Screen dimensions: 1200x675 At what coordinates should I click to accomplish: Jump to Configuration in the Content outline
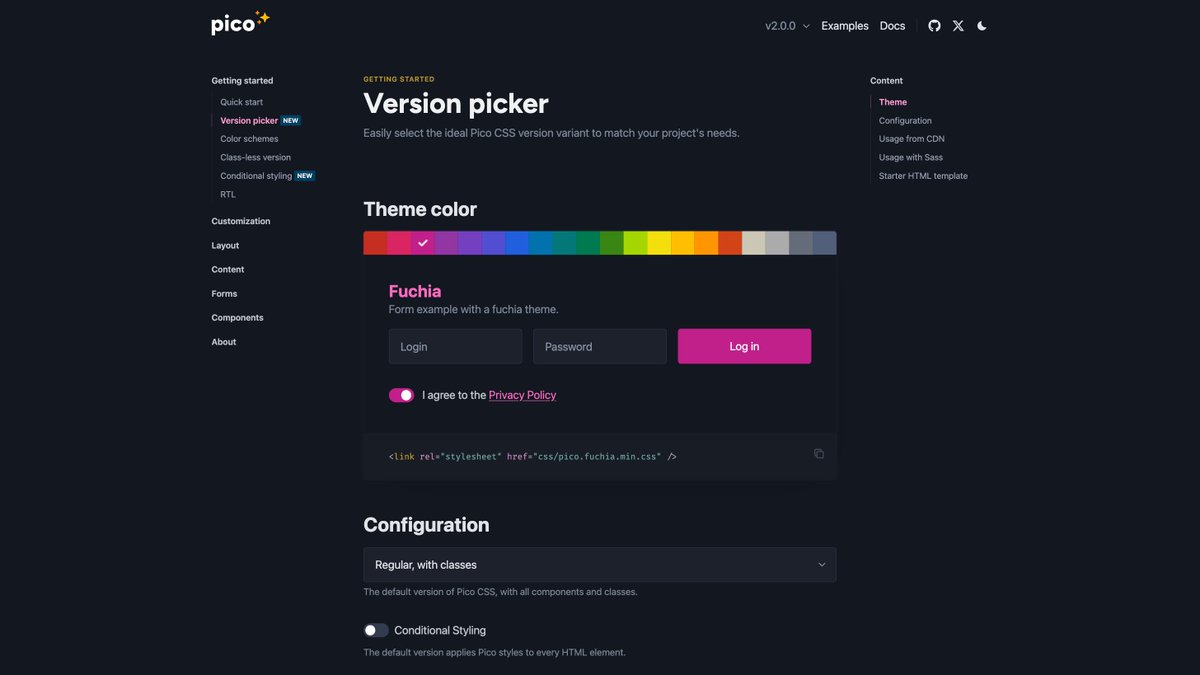coord(905,121)
